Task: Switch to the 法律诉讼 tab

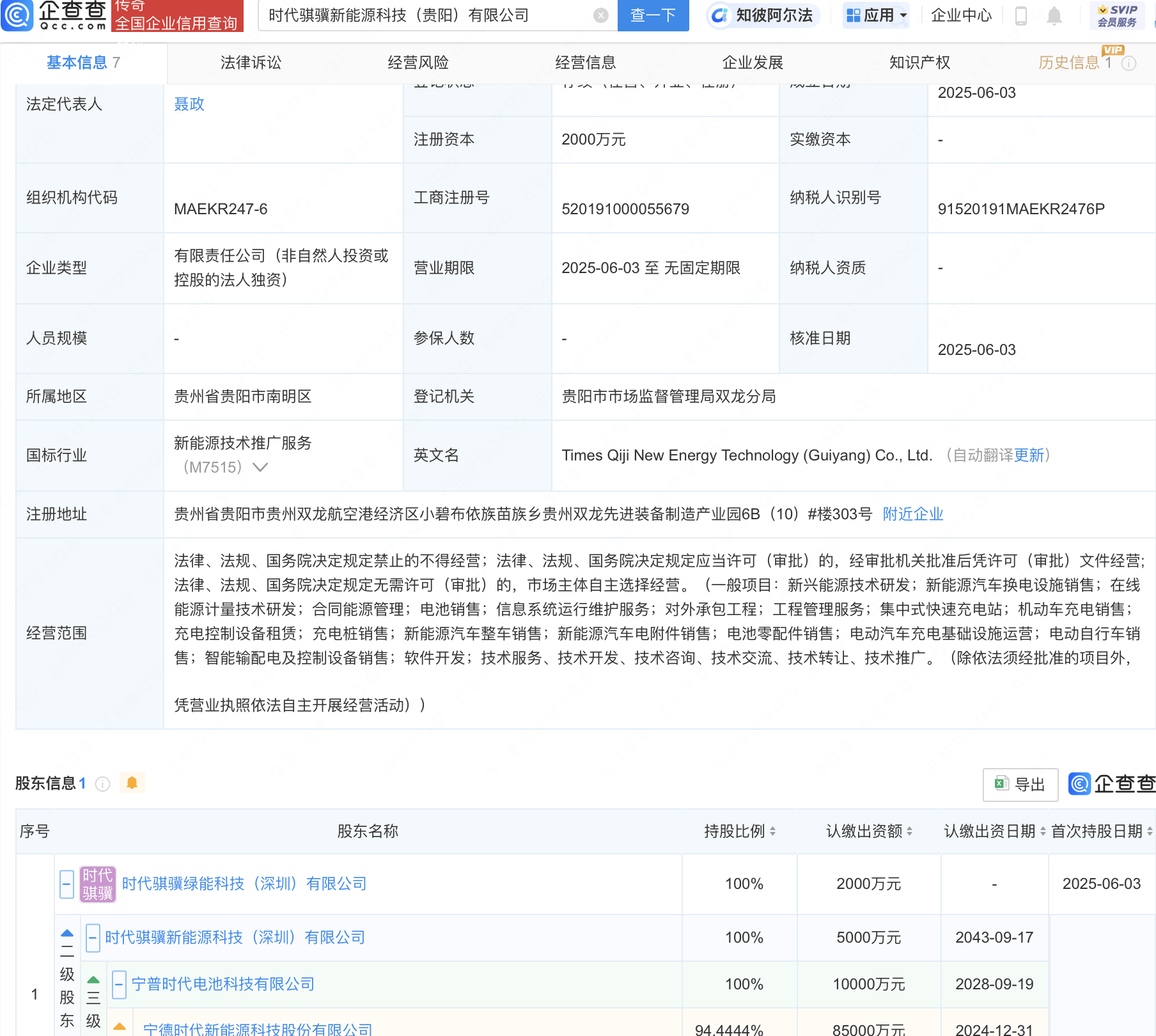Action: click(251, 63)
